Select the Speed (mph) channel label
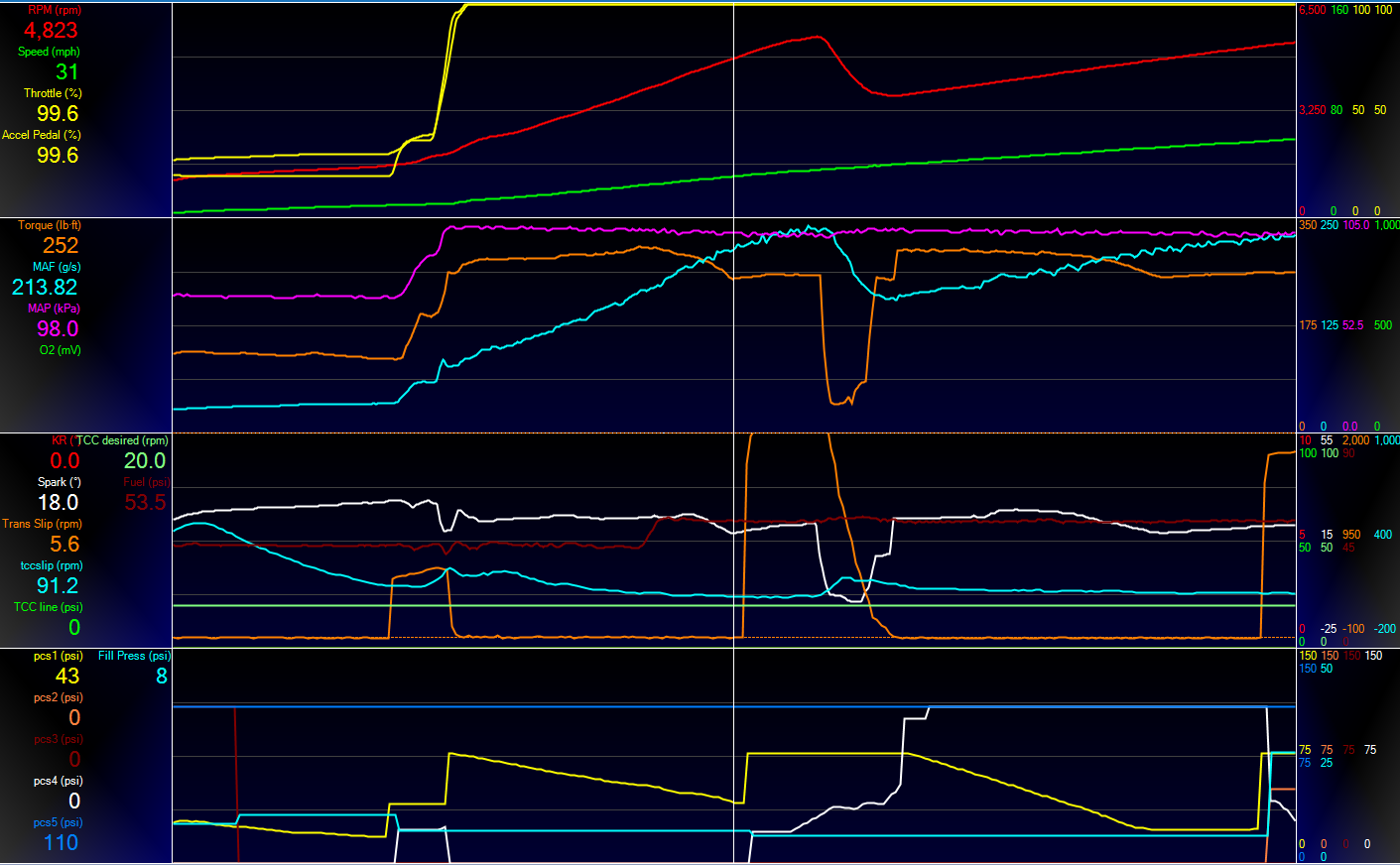 [49, 52]
